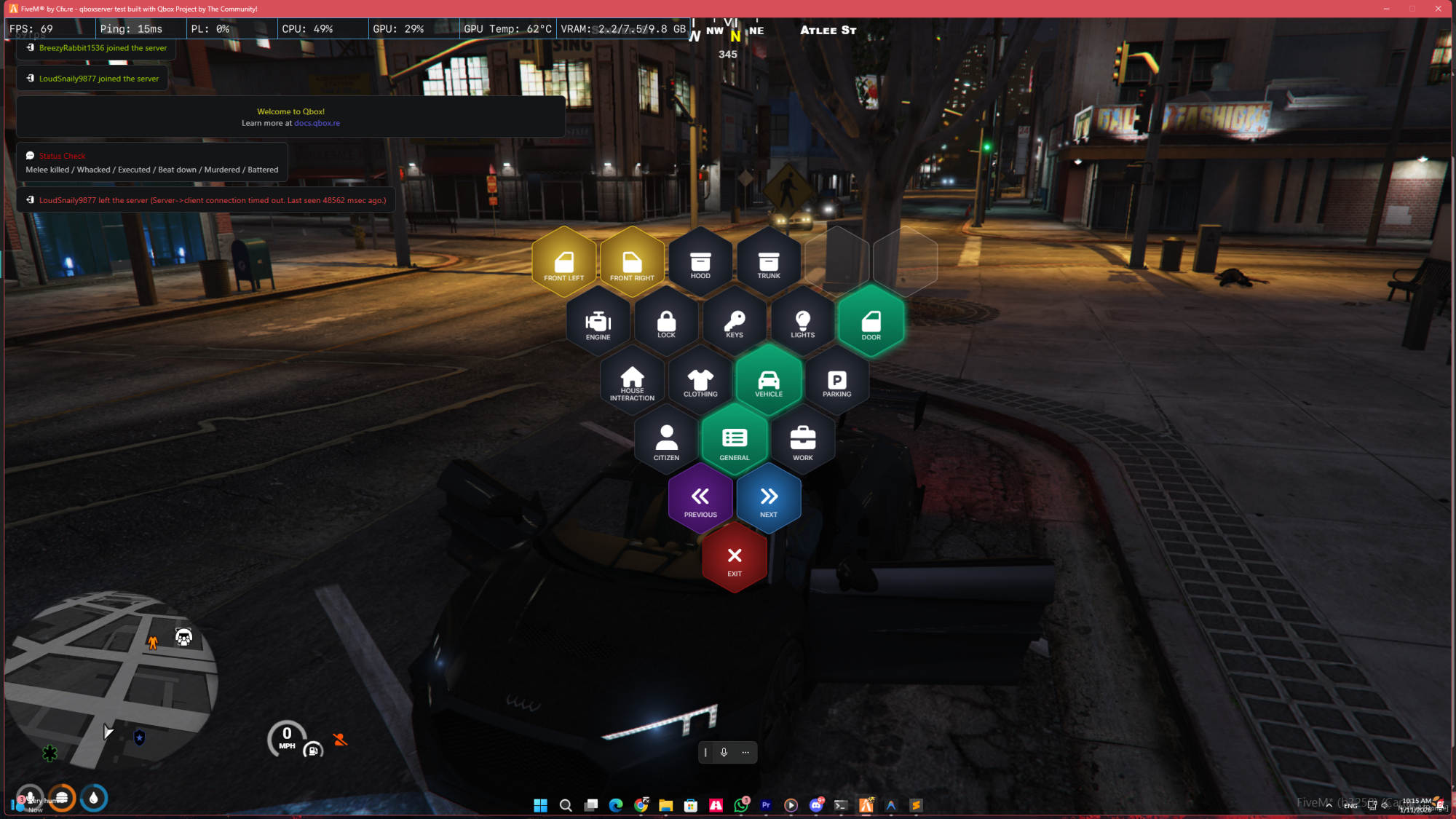The height and width of the screenshot is (819, 1456).
Task: Click the microphone in the voice bar
Action: 724,752
